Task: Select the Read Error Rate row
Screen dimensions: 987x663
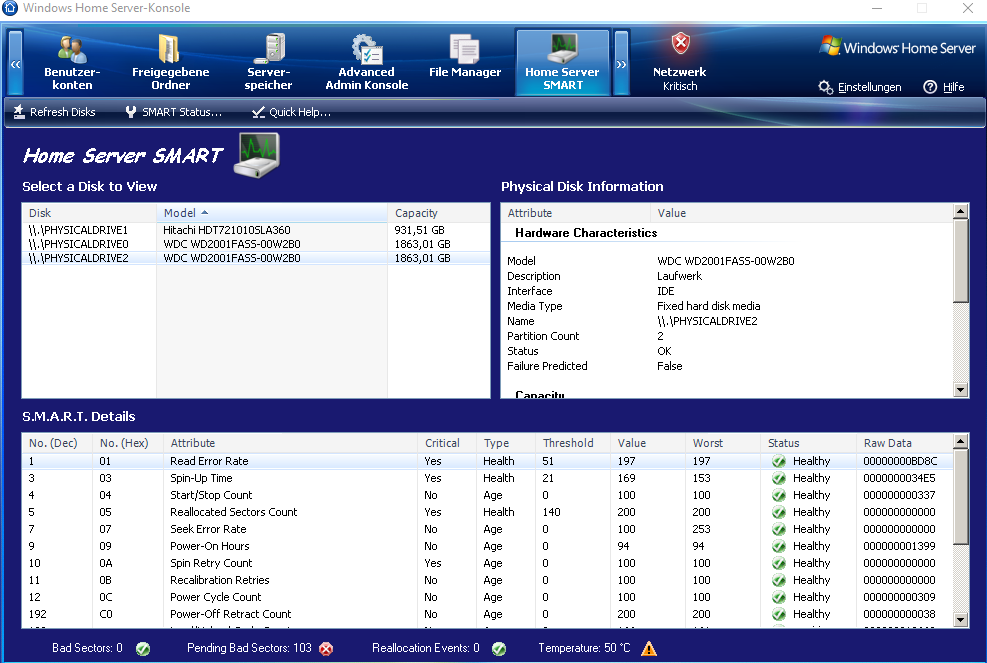Action: [488, 461]
